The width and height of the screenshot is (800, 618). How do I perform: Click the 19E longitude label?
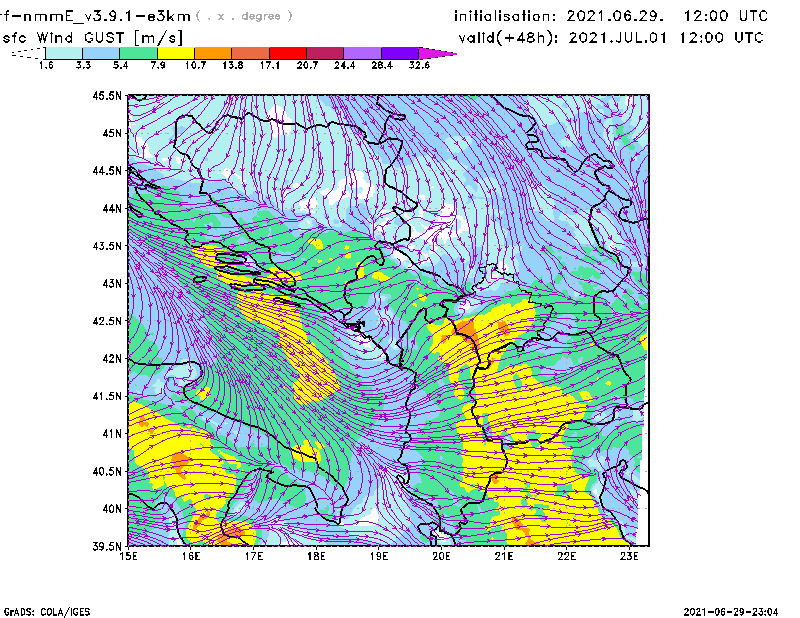click(x=379, y=556)
